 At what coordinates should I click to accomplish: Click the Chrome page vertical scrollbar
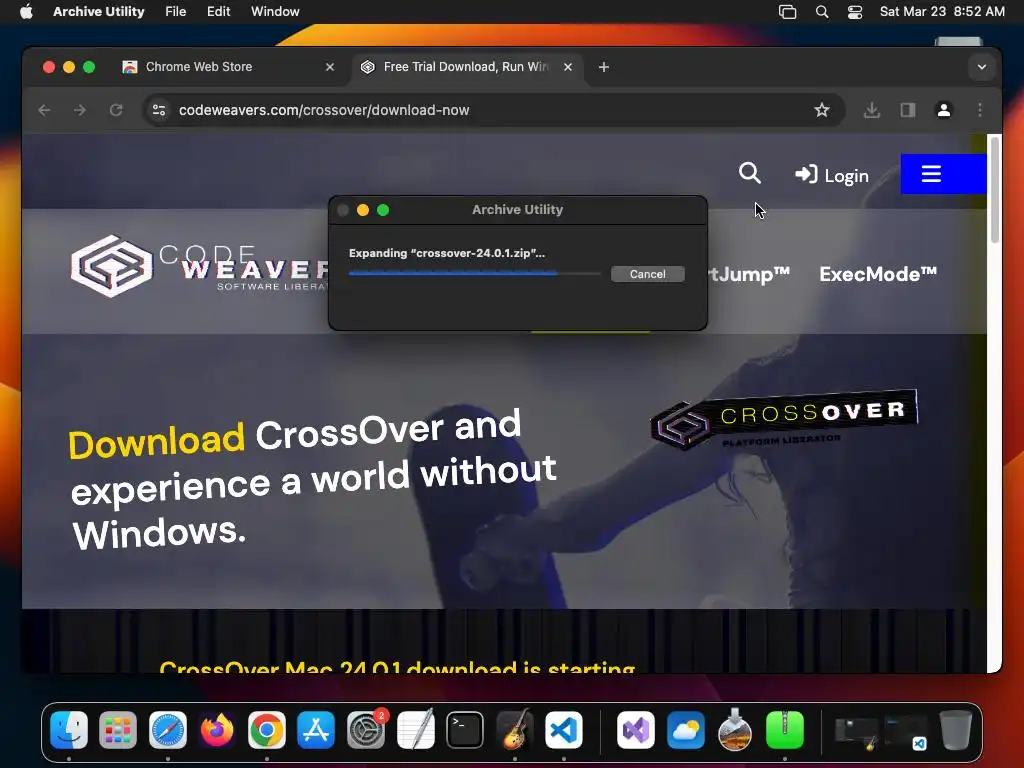click(x=994, y=189)
